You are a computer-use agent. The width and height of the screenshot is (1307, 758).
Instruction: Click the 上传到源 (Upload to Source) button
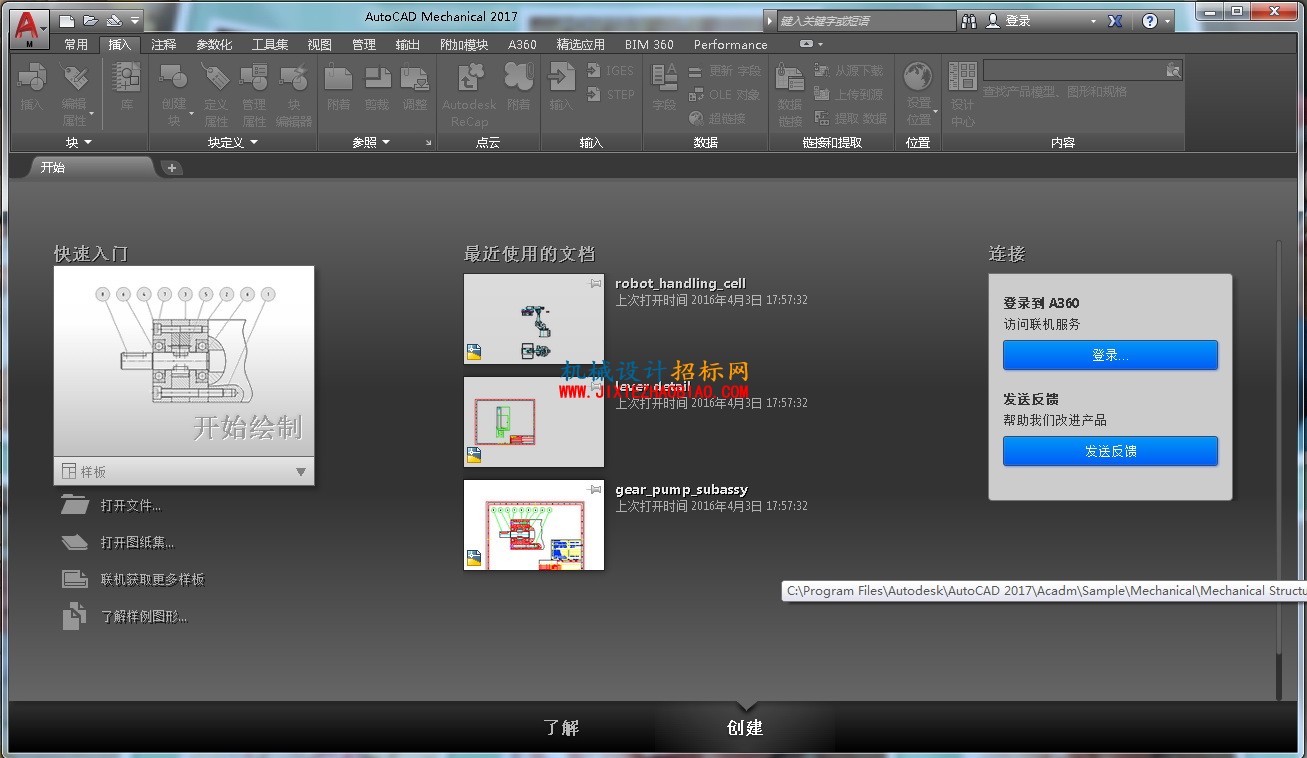(x=849, y=95)
